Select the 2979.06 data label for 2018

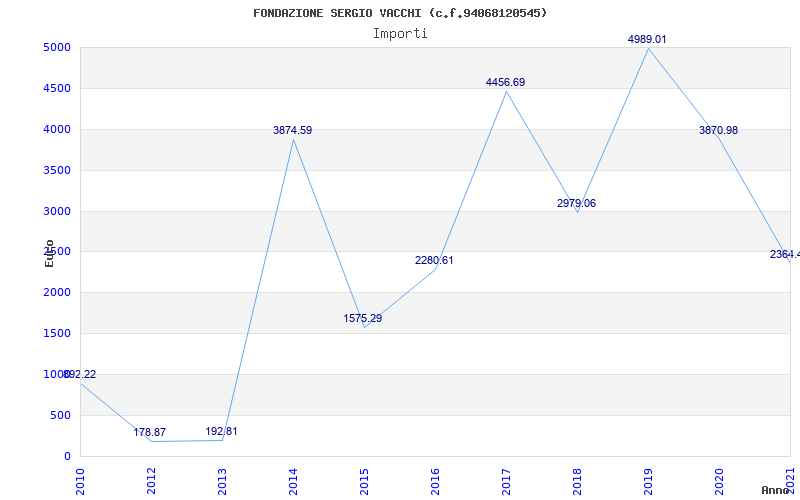click(x=576, y=203)
